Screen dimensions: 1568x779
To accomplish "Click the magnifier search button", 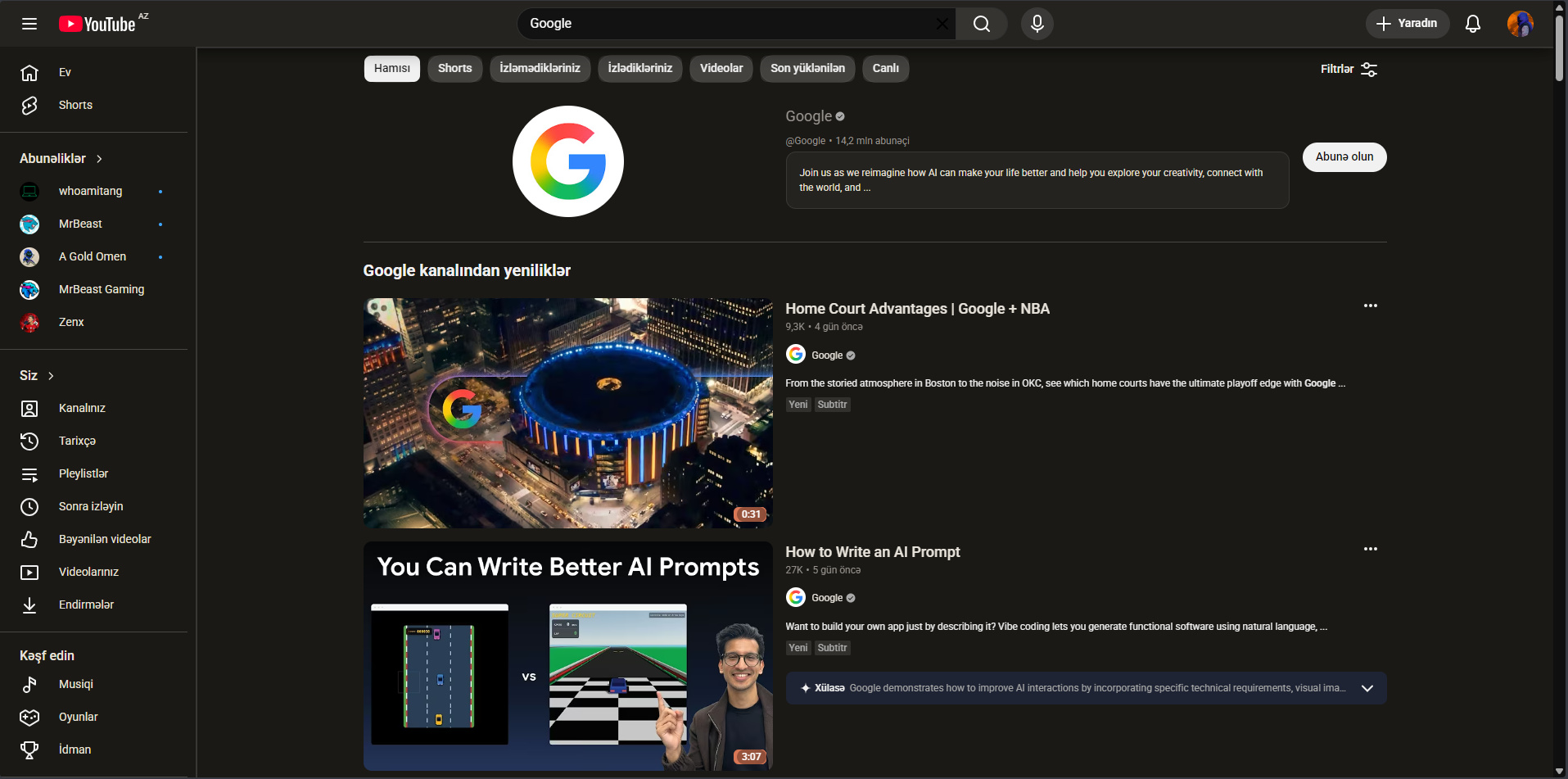I will click(982, 24).
